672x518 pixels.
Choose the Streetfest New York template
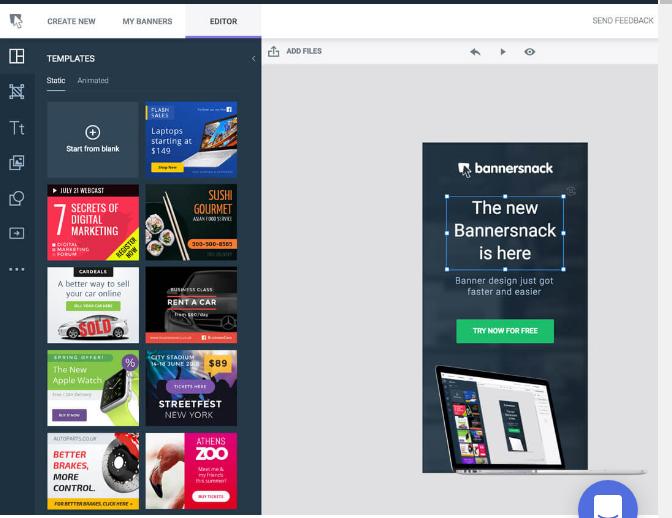point(191,388)
